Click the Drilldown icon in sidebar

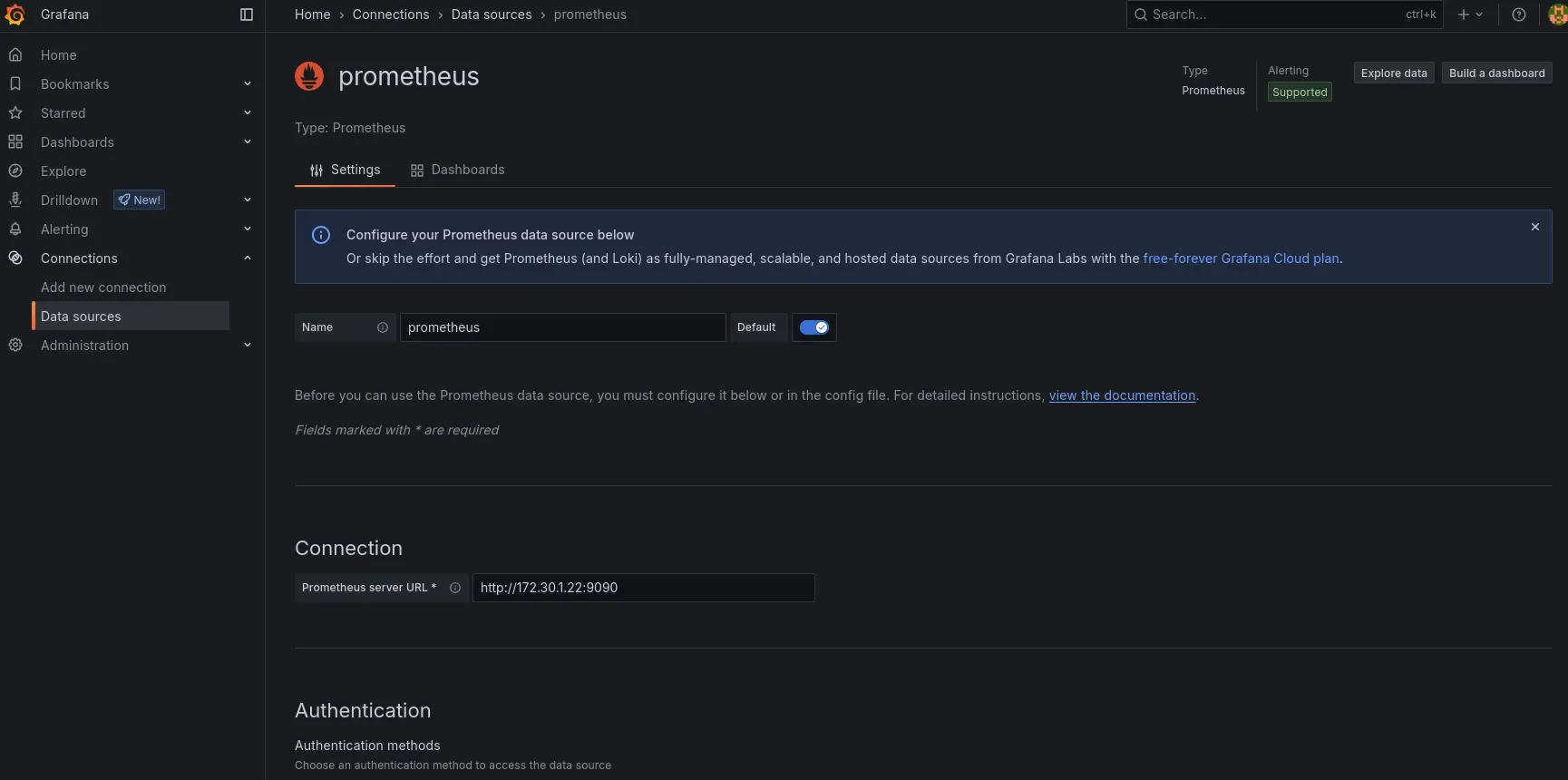[x=15, y=200]
